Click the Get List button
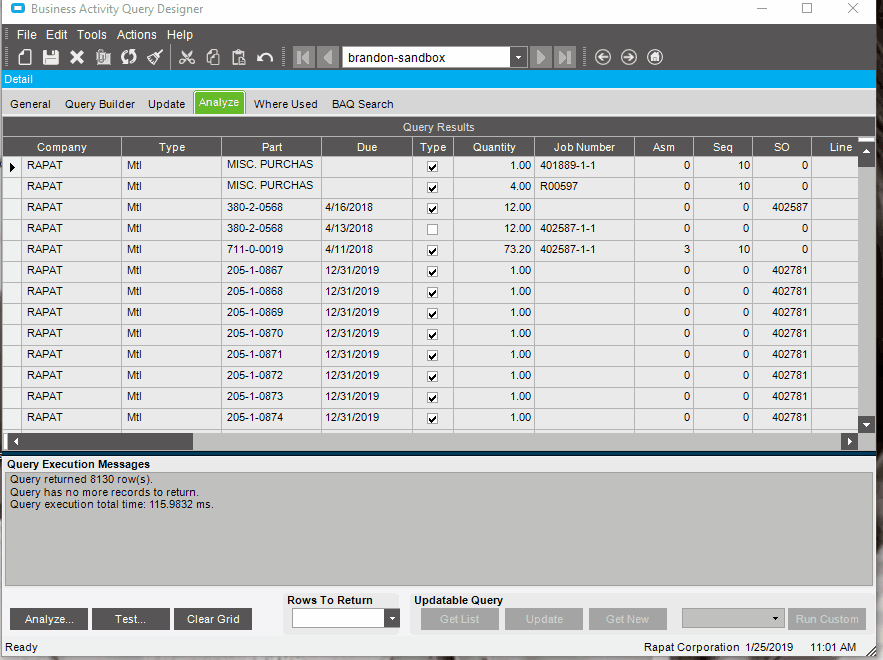883x660 pixels. coord(460,619)
